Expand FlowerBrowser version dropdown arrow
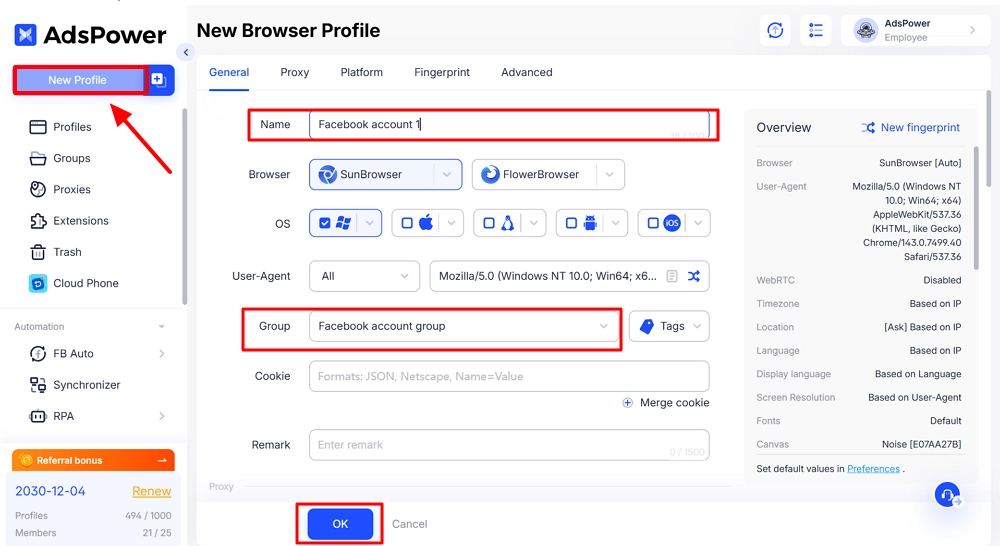This screenshot has height=546, width=1000. point(610,174)
